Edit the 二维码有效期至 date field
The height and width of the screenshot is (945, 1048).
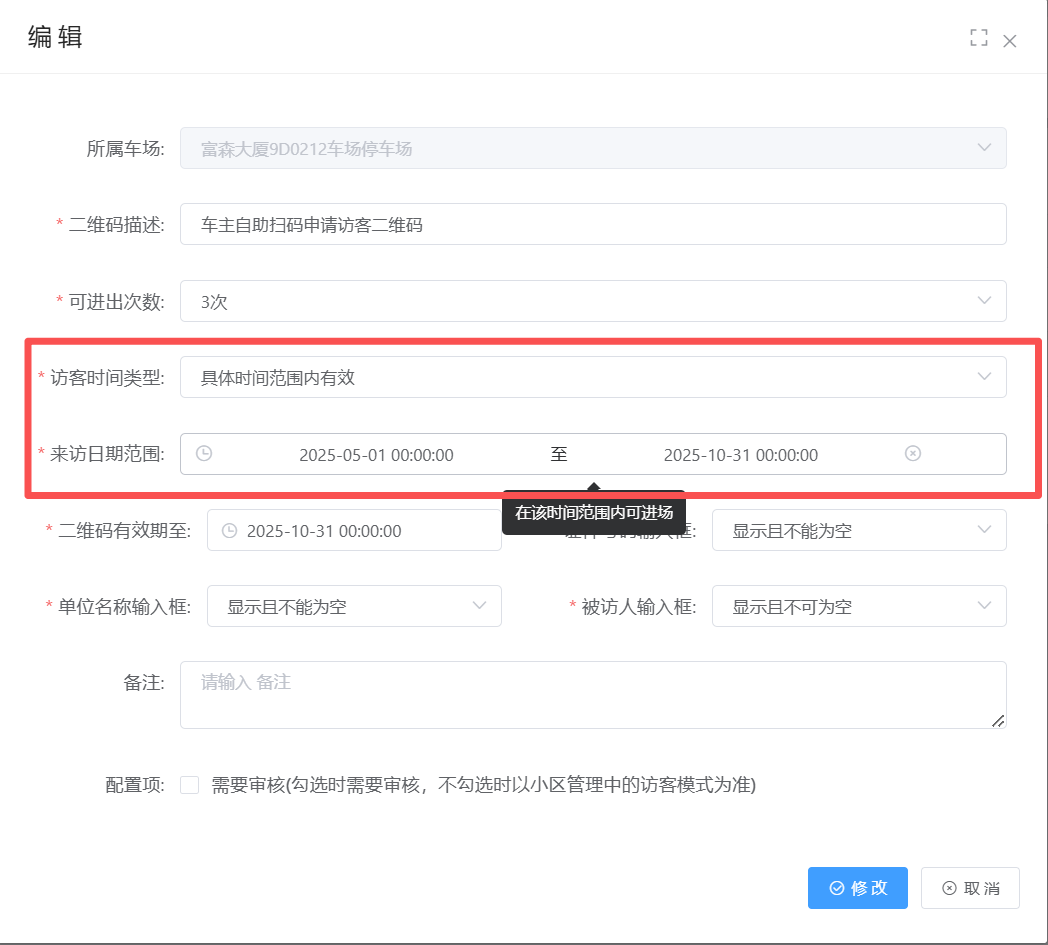pos(354,530)
